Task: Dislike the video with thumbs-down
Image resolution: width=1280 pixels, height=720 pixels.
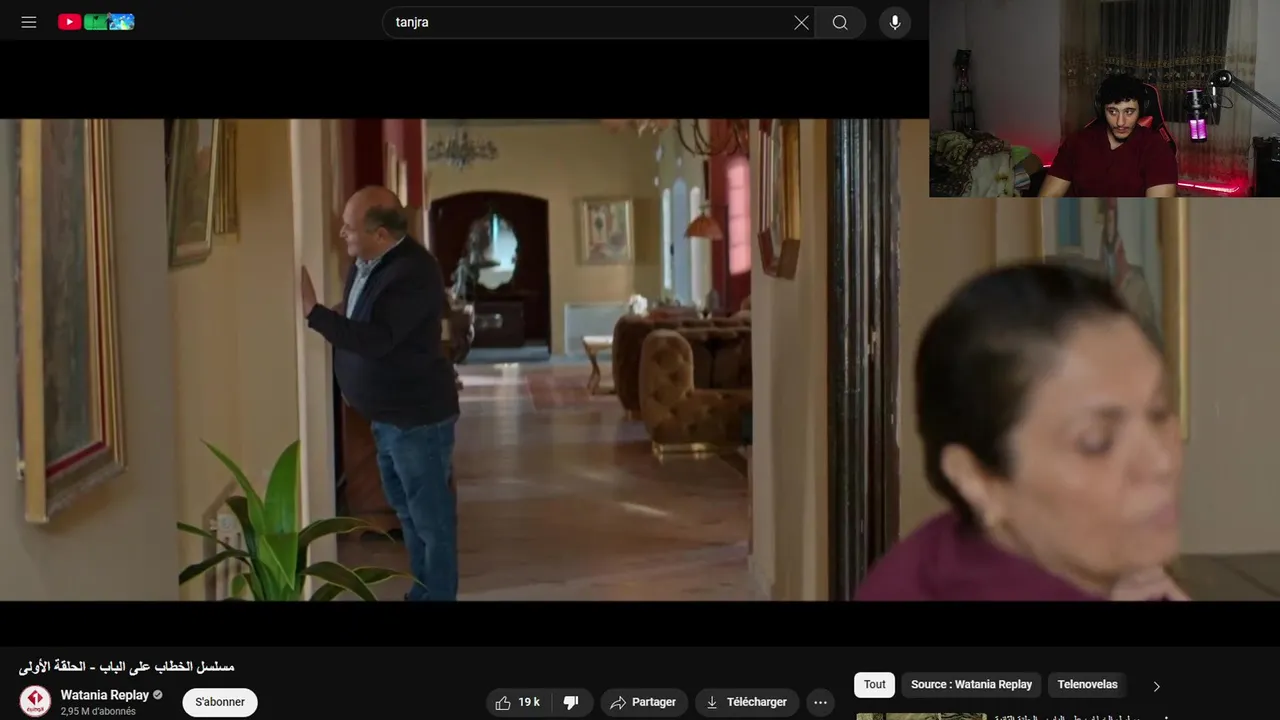Action: 572,702
